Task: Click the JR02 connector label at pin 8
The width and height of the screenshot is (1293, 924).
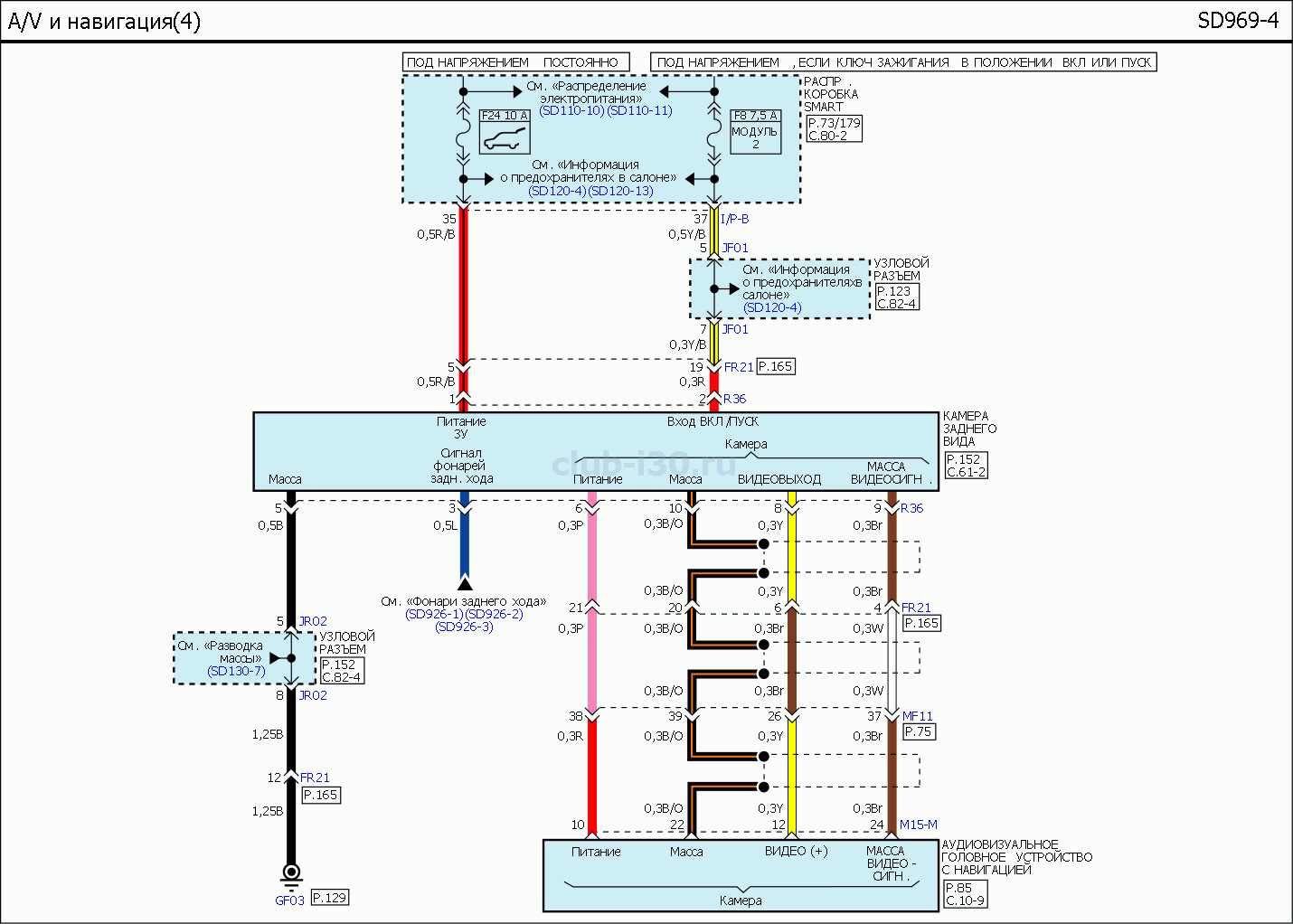Action: coord(313,695)
